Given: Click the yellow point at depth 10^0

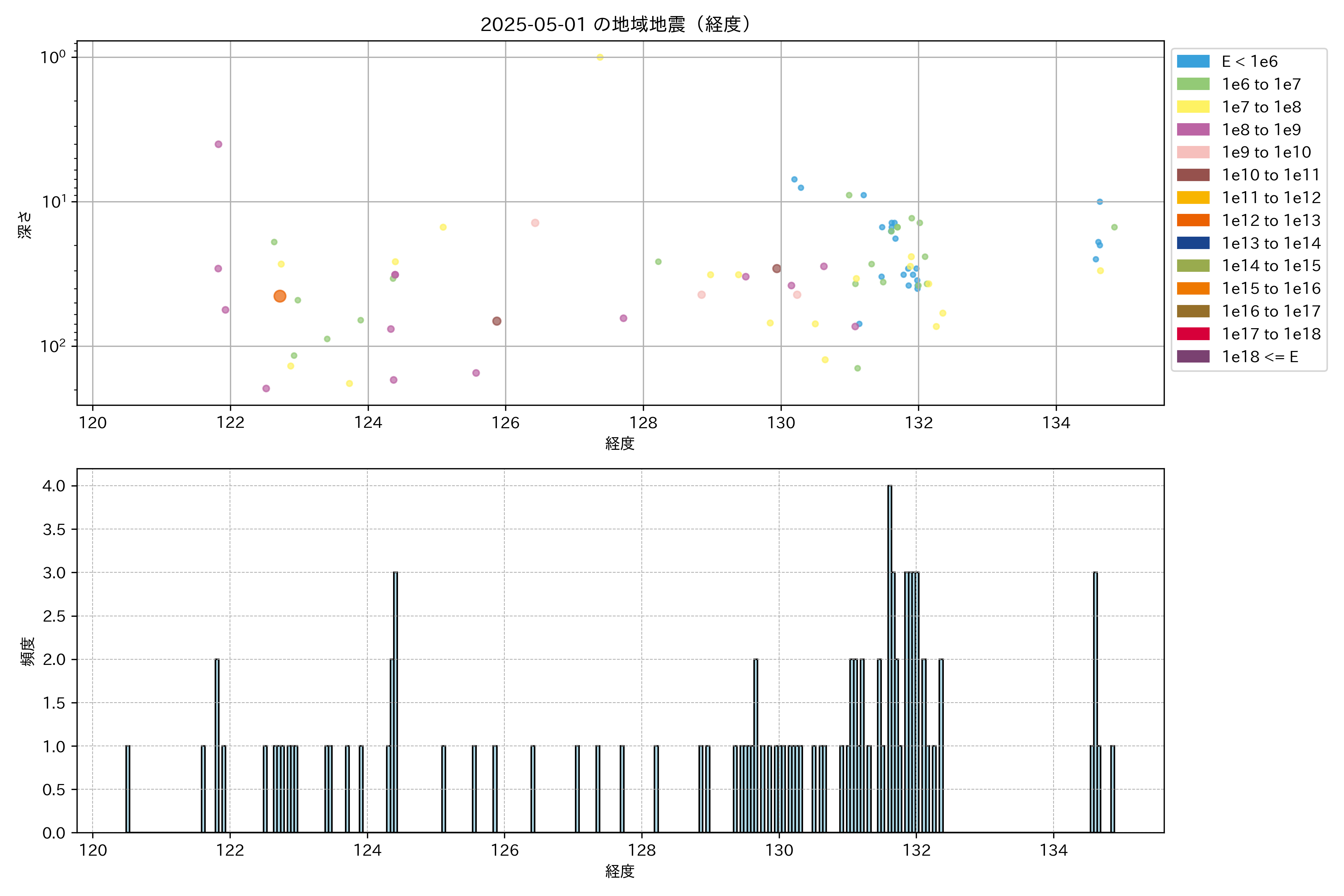Looking at the screenshot, I should click(600, 57).
